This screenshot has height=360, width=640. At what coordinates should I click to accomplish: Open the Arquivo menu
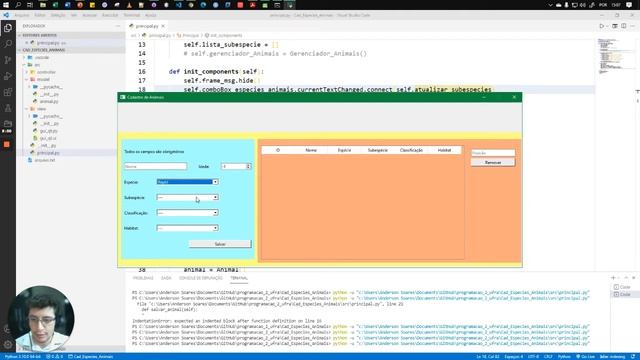[x=22, y=15]
